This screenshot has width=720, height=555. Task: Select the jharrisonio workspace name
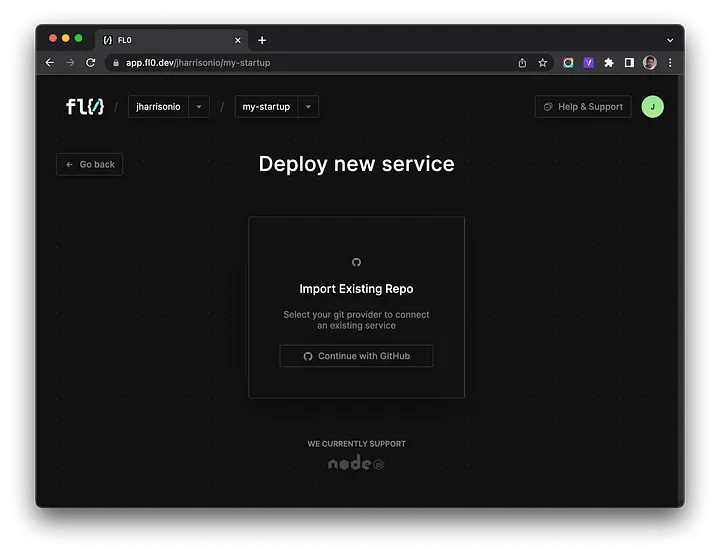(x=158, y=107)
